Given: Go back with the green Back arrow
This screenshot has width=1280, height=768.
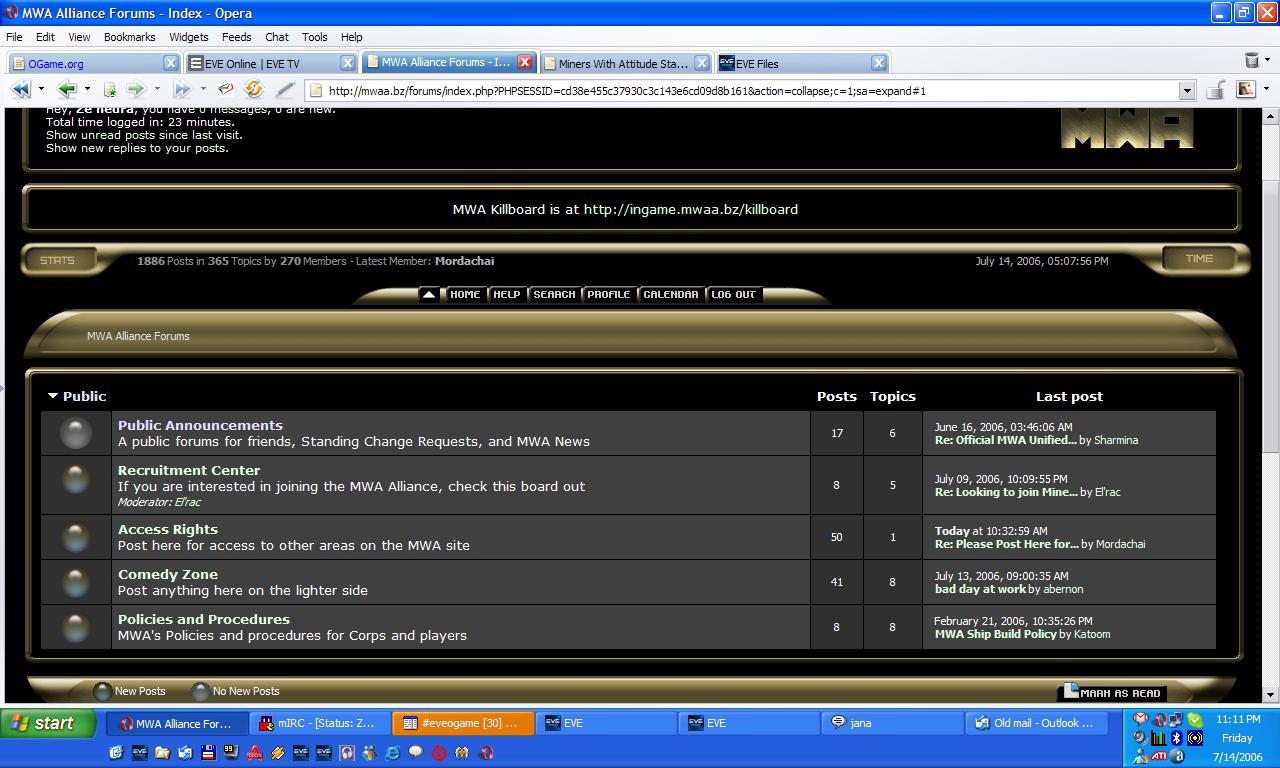Looking at the screenshot, I should pos(67,90).
